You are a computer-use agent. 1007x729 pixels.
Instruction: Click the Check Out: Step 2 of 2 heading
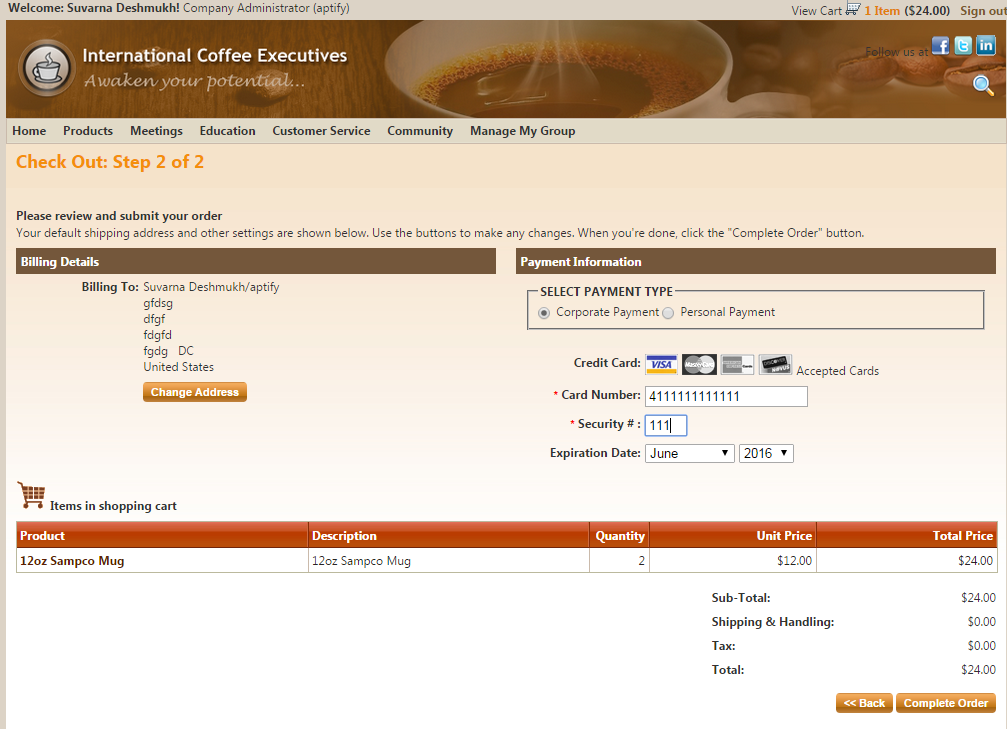[x=110, y=162]
